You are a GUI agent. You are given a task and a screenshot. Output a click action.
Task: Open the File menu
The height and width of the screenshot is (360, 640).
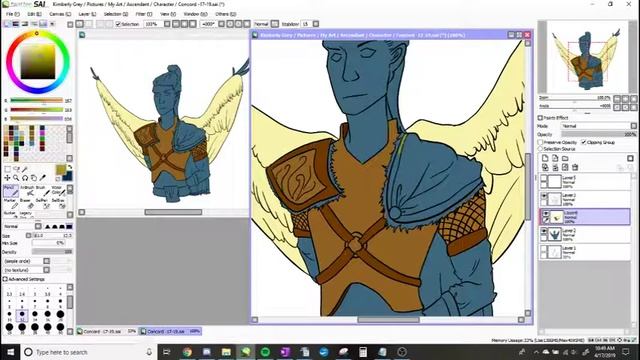click(12, 14)
